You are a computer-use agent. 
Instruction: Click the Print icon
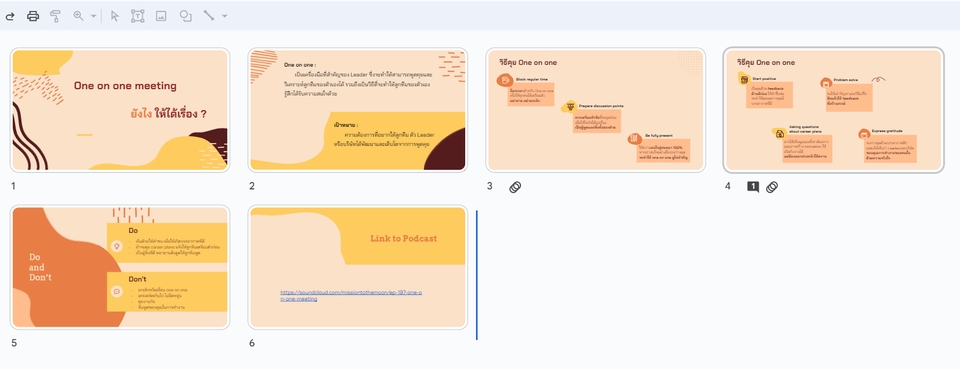[x=33, y=16]
